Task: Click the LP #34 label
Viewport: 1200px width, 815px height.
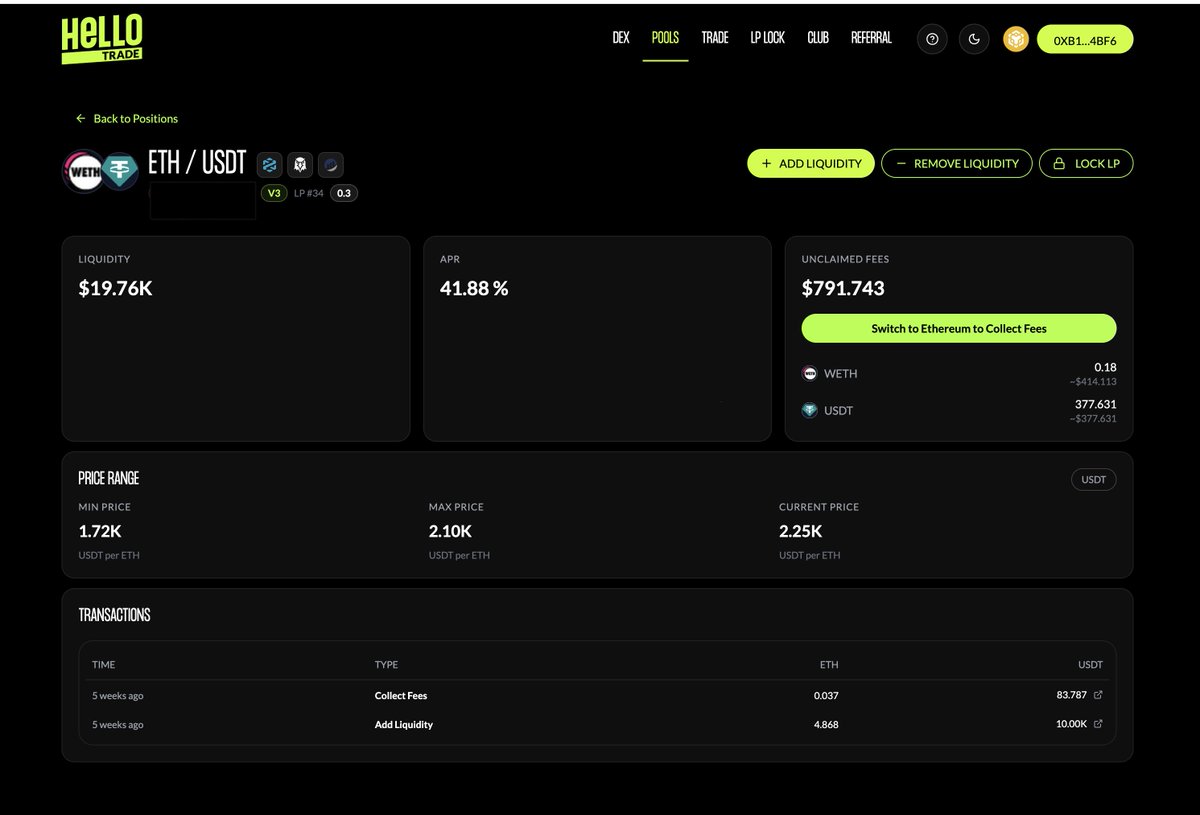Action: click(x=309, y=193)
